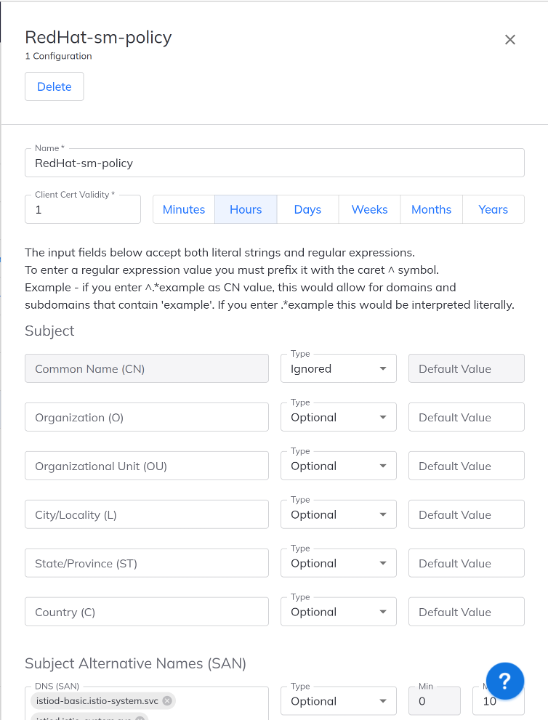The height and width of the screenshot is (720, 548).
Task: Open Common Name Type dropdown showing Ignored
Action: point(339,369)
